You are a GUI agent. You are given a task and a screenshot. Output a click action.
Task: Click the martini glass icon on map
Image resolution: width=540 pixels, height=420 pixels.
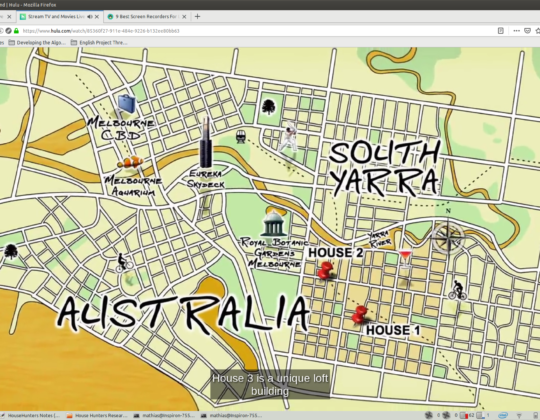pyautogui.click(x=405, y=259)
